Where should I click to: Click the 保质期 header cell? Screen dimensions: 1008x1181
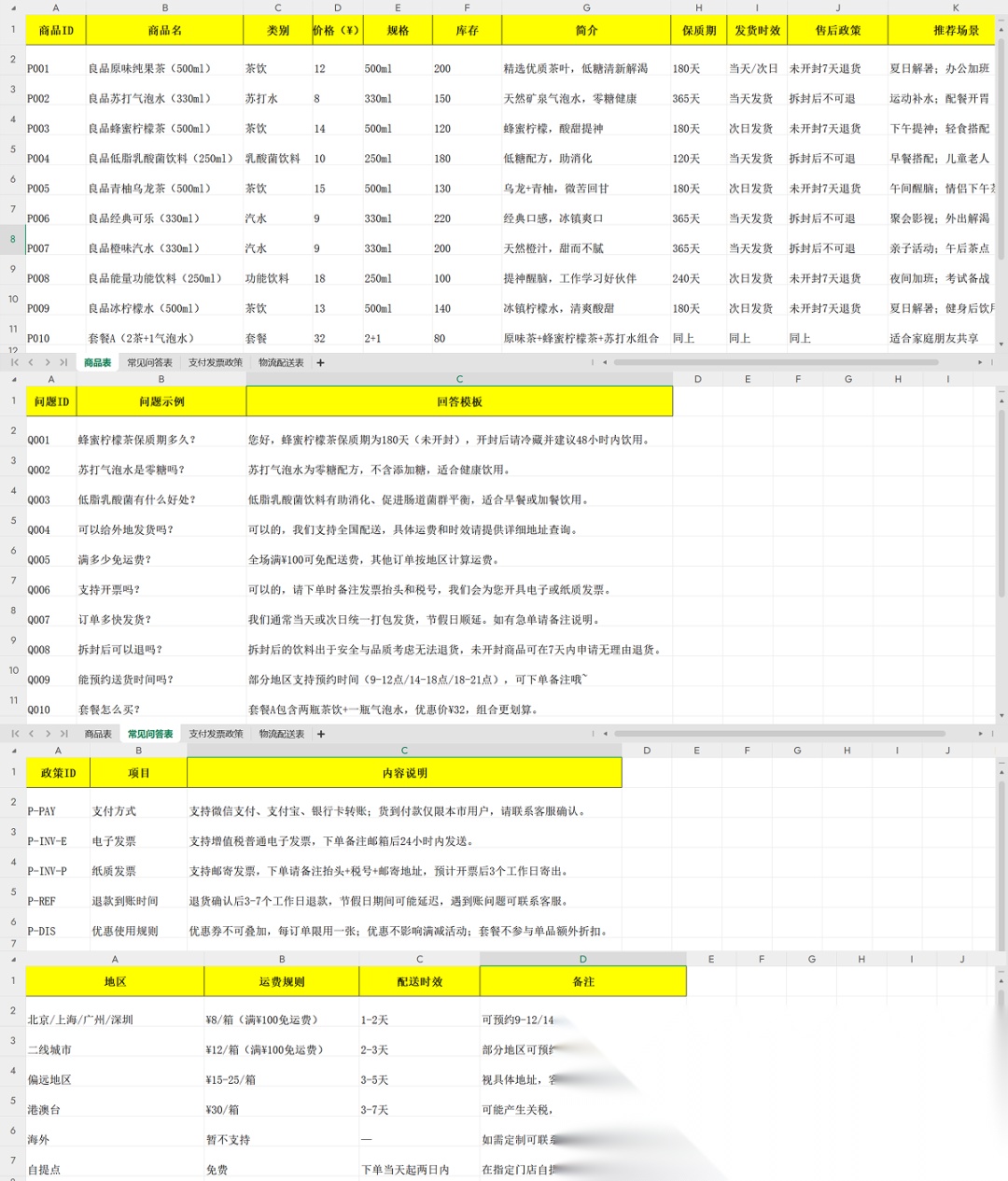[698, 30]
